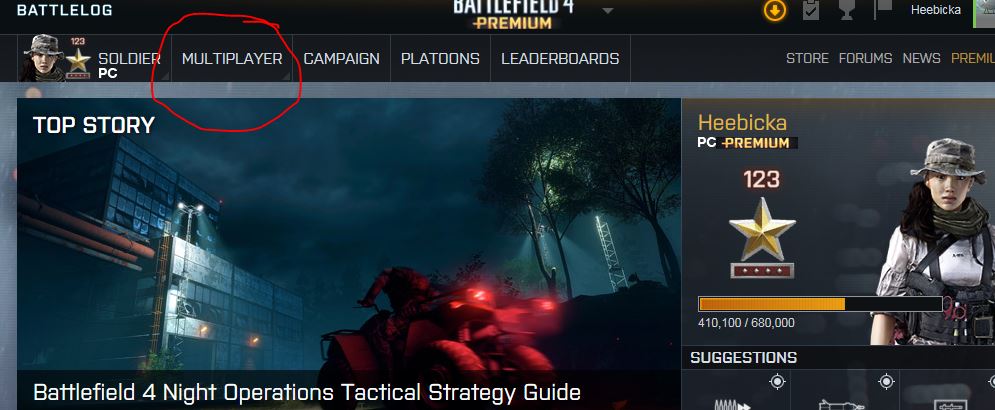This screenshot has height=410, width=995.
Task: Open the News link
Action: pos(921,58)
